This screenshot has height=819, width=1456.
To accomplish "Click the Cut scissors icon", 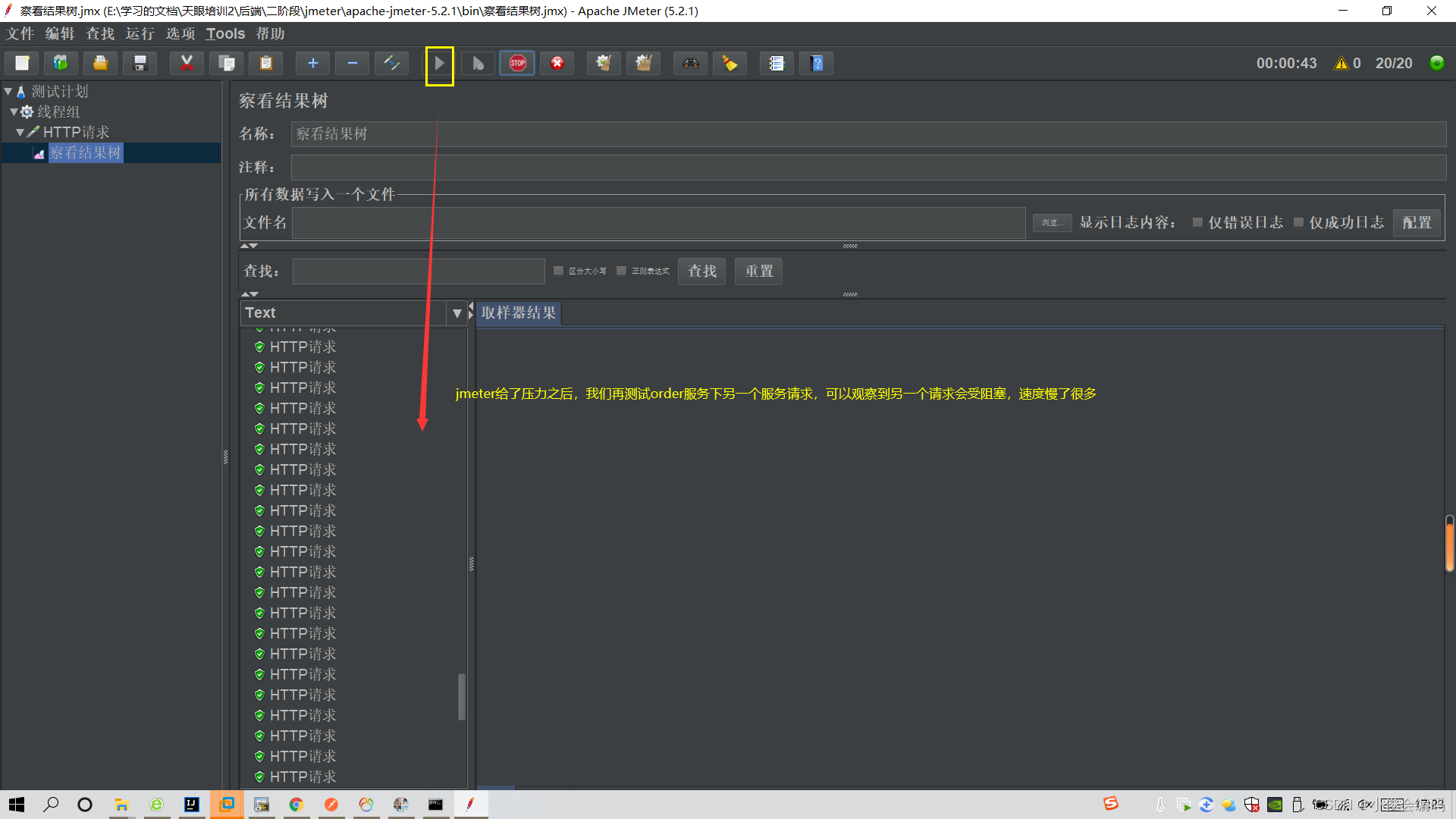I will coord(187,64).
